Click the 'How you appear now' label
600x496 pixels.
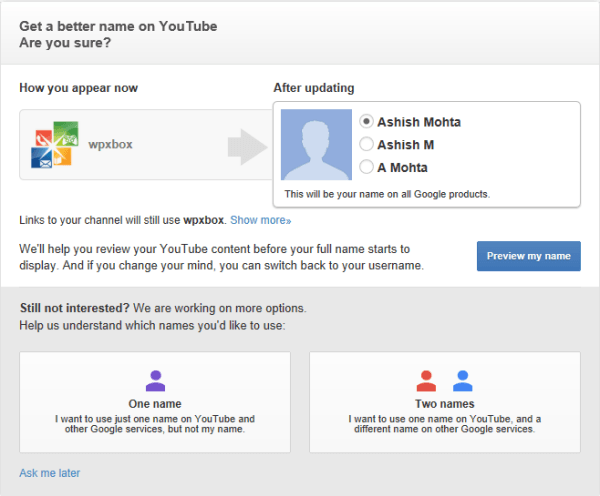pos(78,88)
